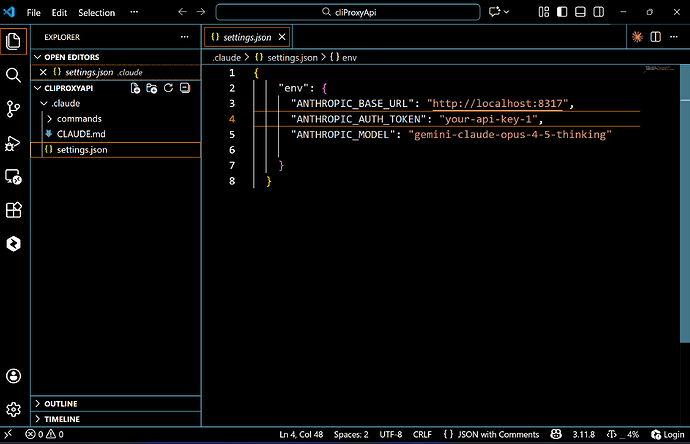Image resolution: width=690 pixels, height=444 pixels.
Task: Click New File icon in explorer header
Action: 135,88
